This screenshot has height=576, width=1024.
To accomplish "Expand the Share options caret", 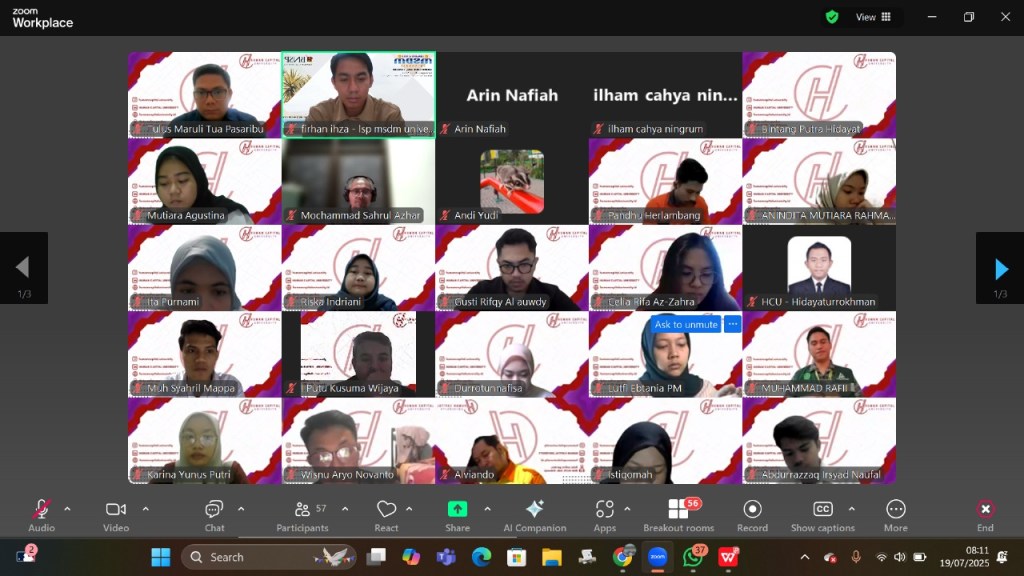I will pos(487,509).
